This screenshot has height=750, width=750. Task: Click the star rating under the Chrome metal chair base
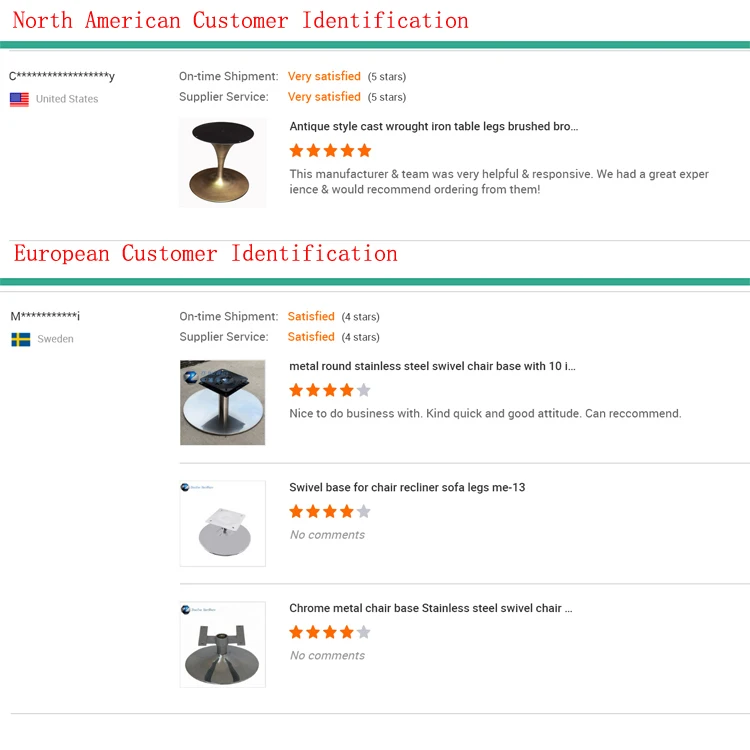coord(330,632)
